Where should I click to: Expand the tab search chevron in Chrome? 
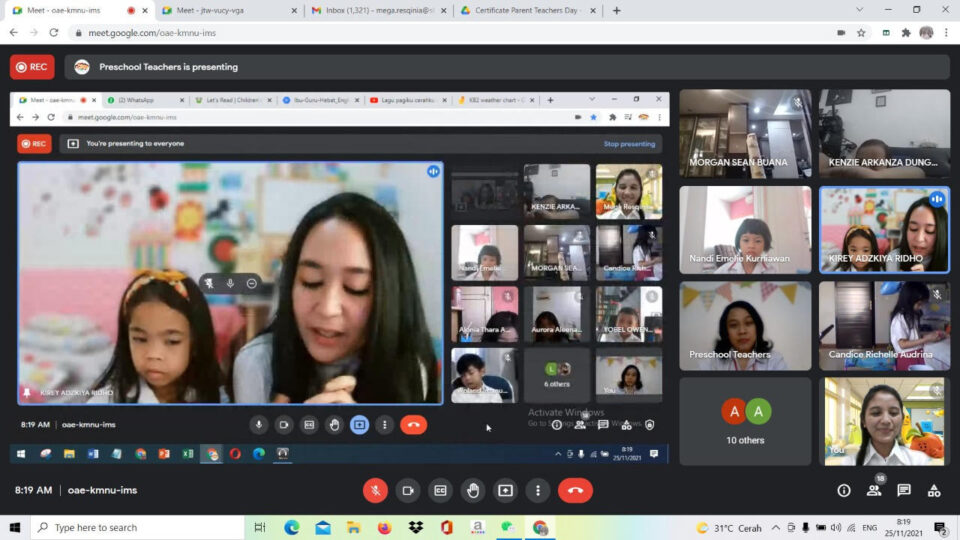pyautogui.click(x=860, y=10)
